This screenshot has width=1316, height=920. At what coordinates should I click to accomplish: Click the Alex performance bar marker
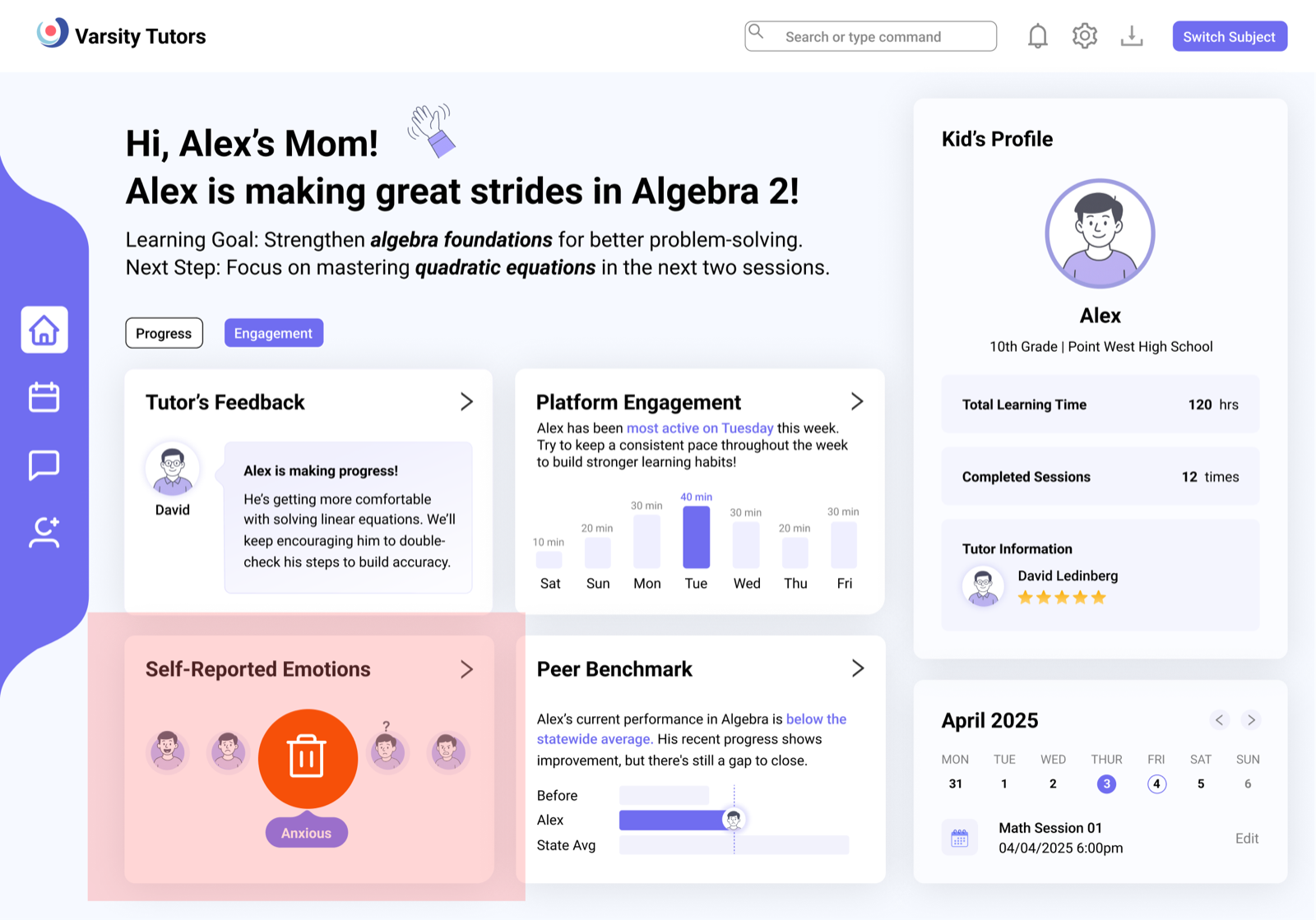[734, 819]
